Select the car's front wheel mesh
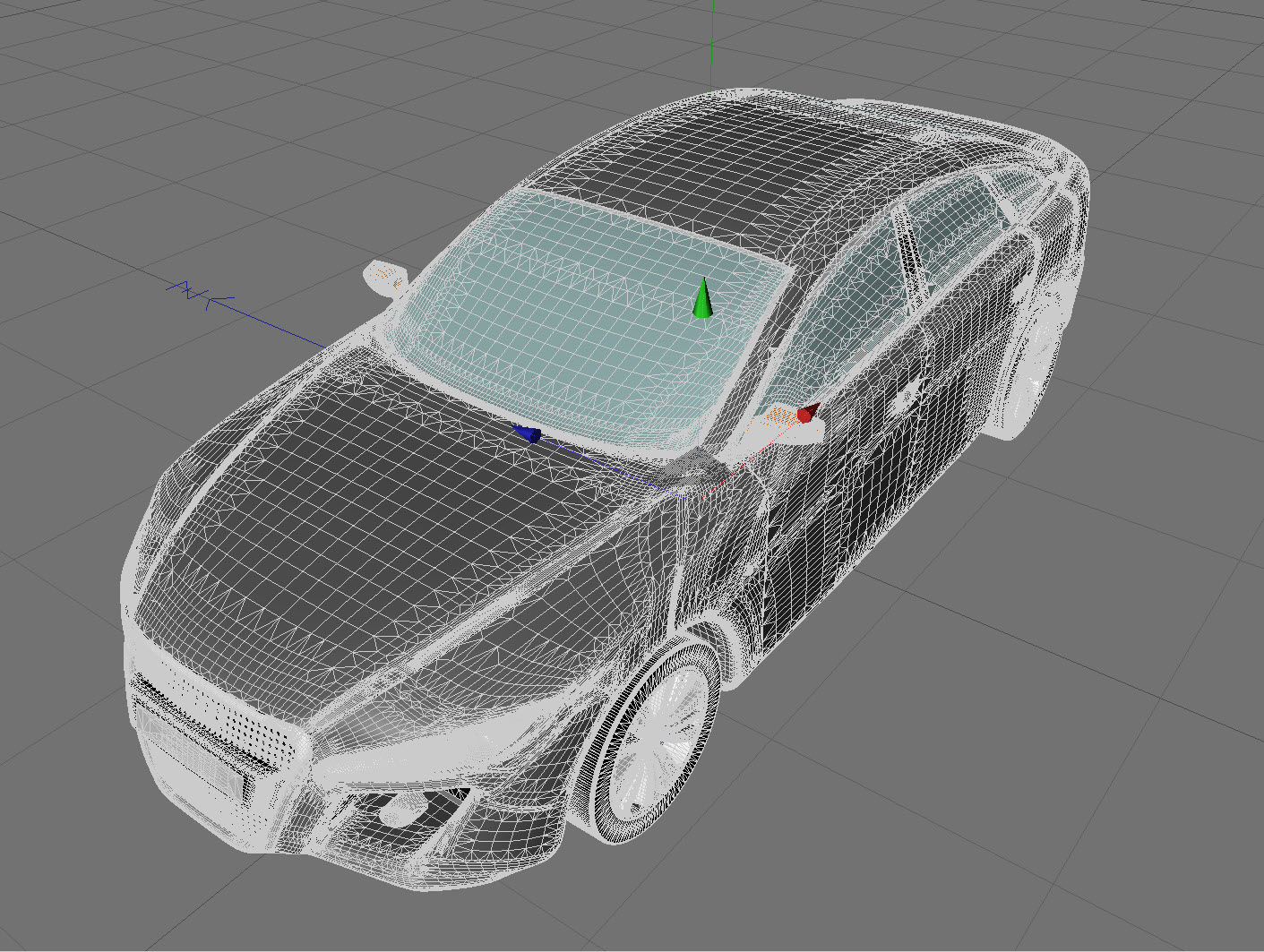Screen dimensions: 1264x952 point(647,743)
